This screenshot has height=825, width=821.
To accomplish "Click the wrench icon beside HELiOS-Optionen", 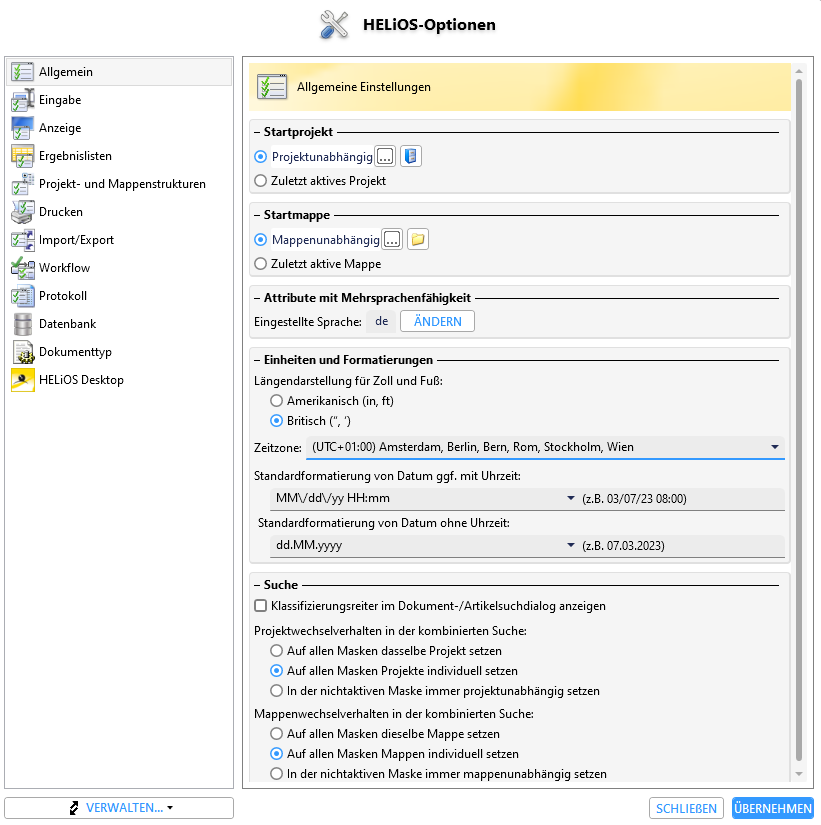I will pos(334,25).
